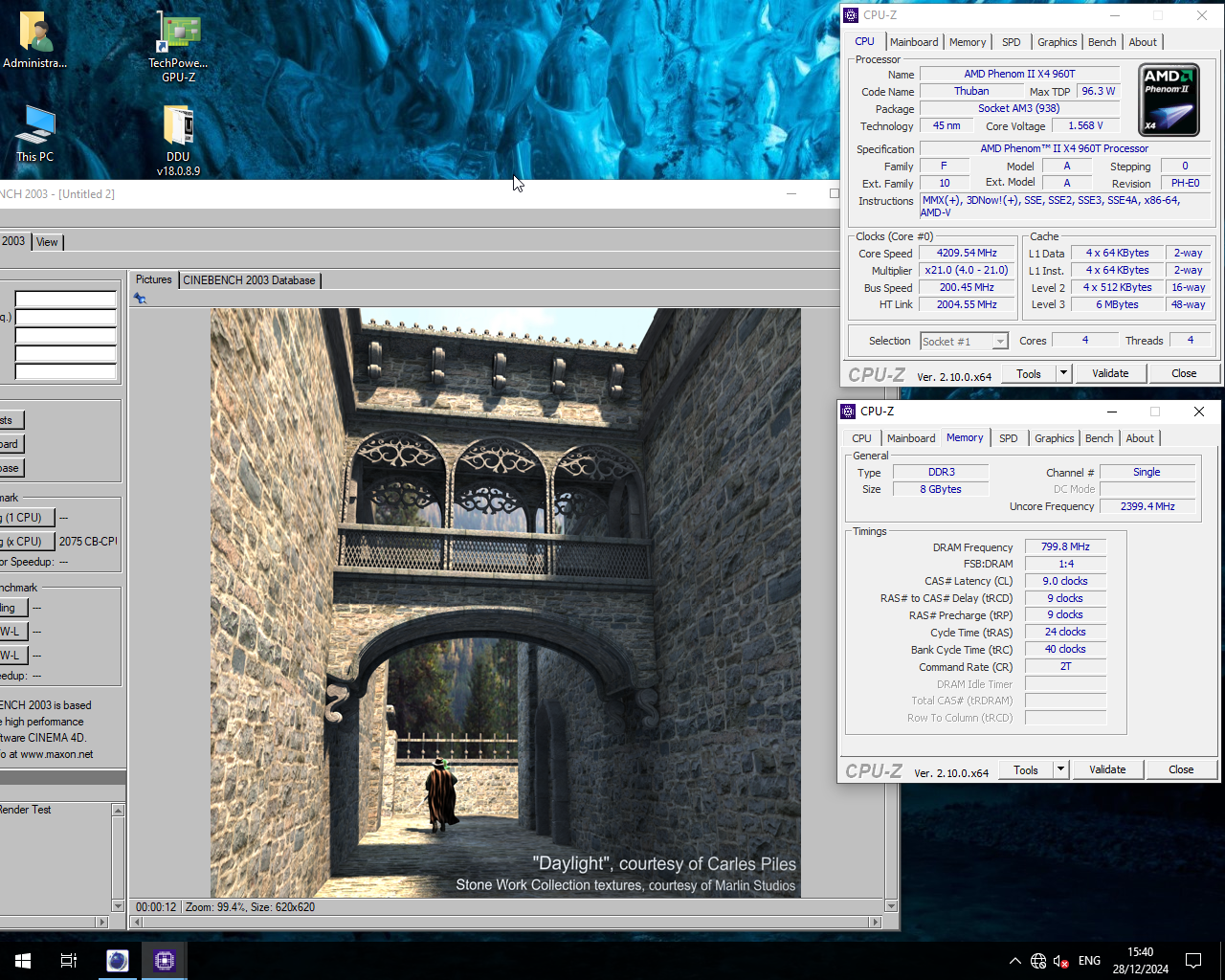The height and width of the screenshot is (980, 1225).
Task: Click the CPU-Z icon in Memory window title bar
Action: point(848,412)
